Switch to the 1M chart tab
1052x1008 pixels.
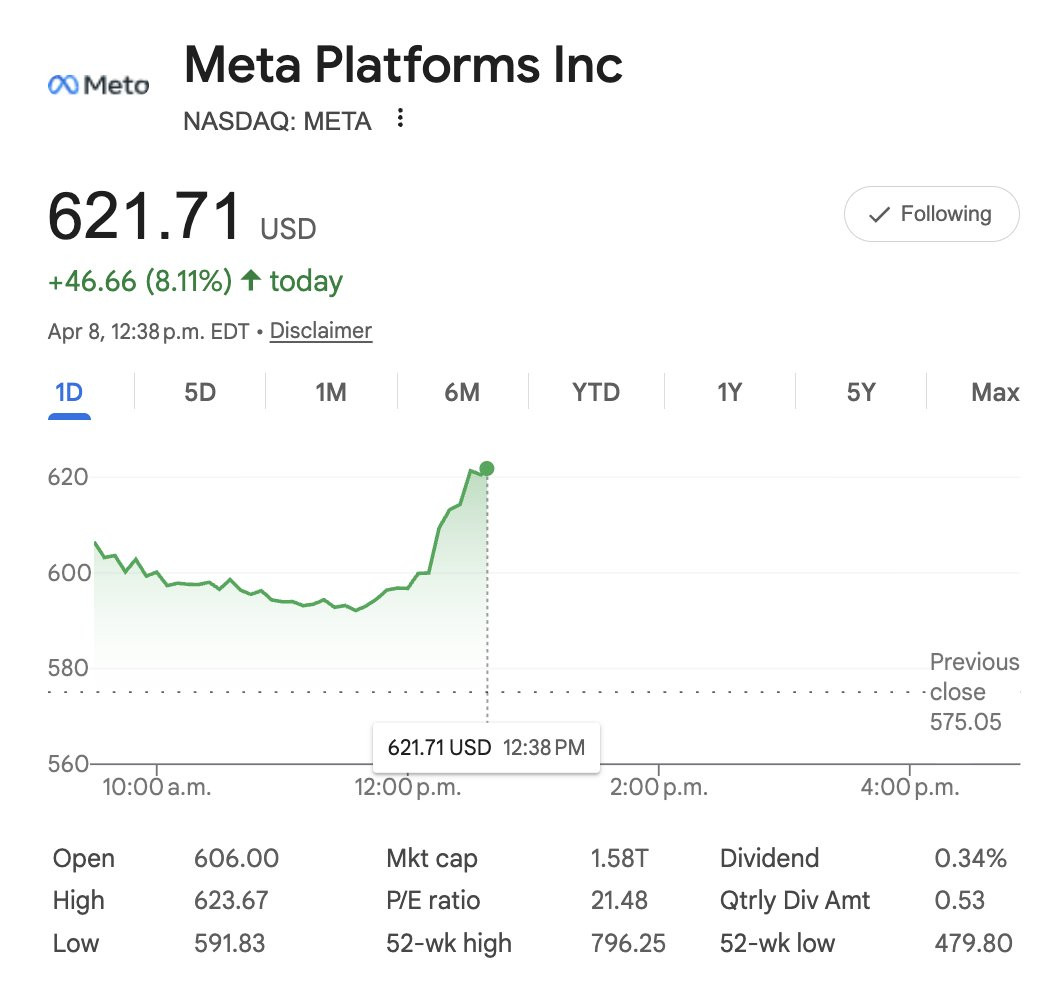(331, 392)
